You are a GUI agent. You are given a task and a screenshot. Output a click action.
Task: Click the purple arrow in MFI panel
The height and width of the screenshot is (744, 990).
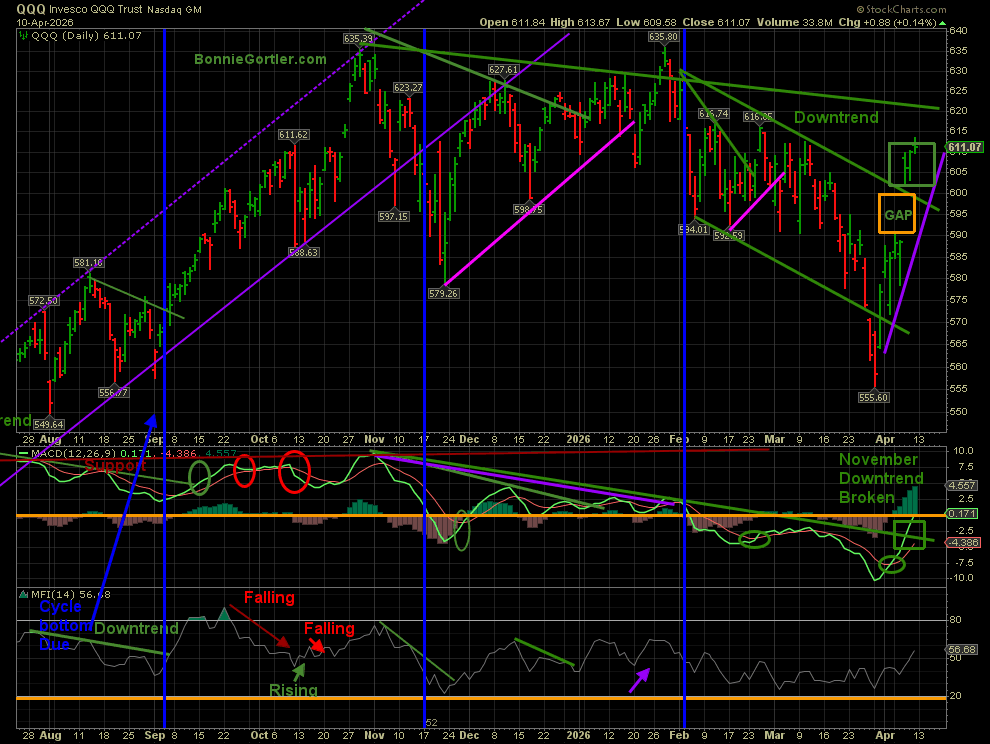[638, 679]
